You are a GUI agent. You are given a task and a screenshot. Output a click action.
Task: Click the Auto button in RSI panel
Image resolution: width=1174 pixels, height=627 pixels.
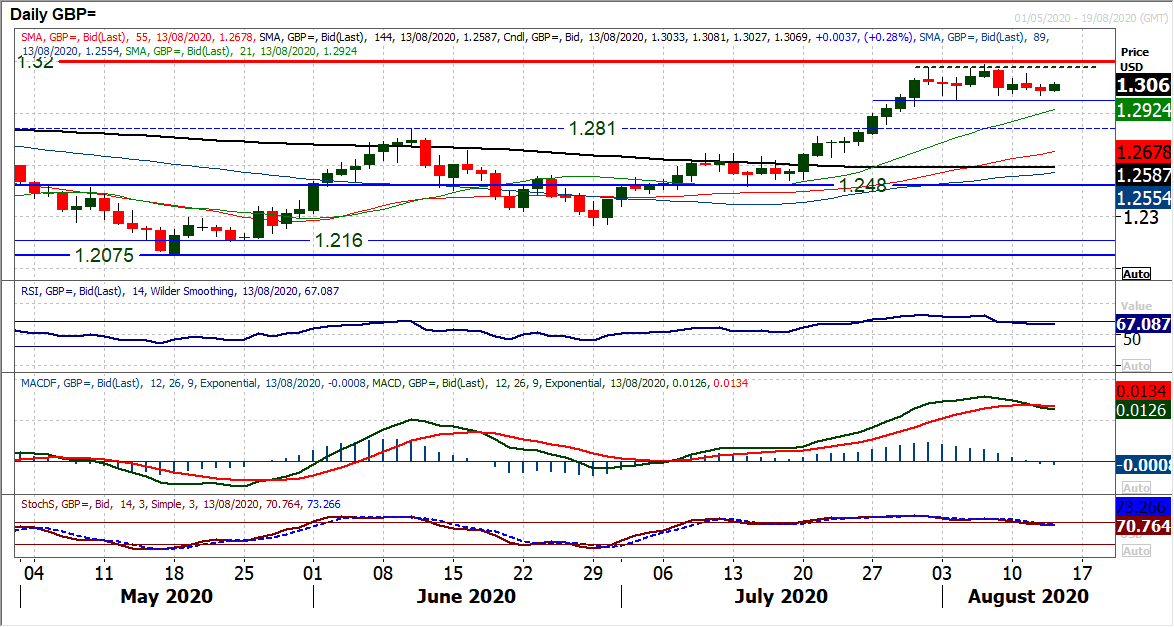tap(1136, 366)
